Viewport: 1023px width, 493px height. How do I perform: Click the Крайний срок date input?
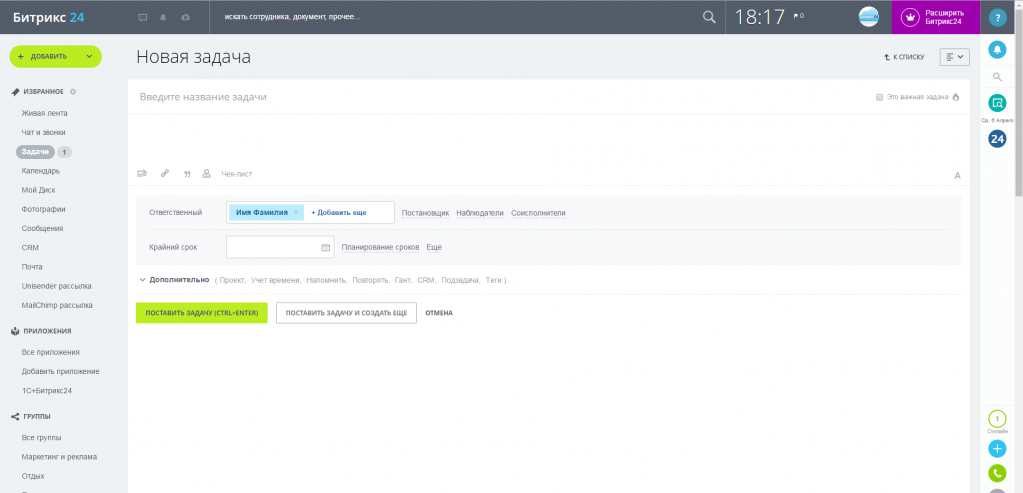click(280, 248)
